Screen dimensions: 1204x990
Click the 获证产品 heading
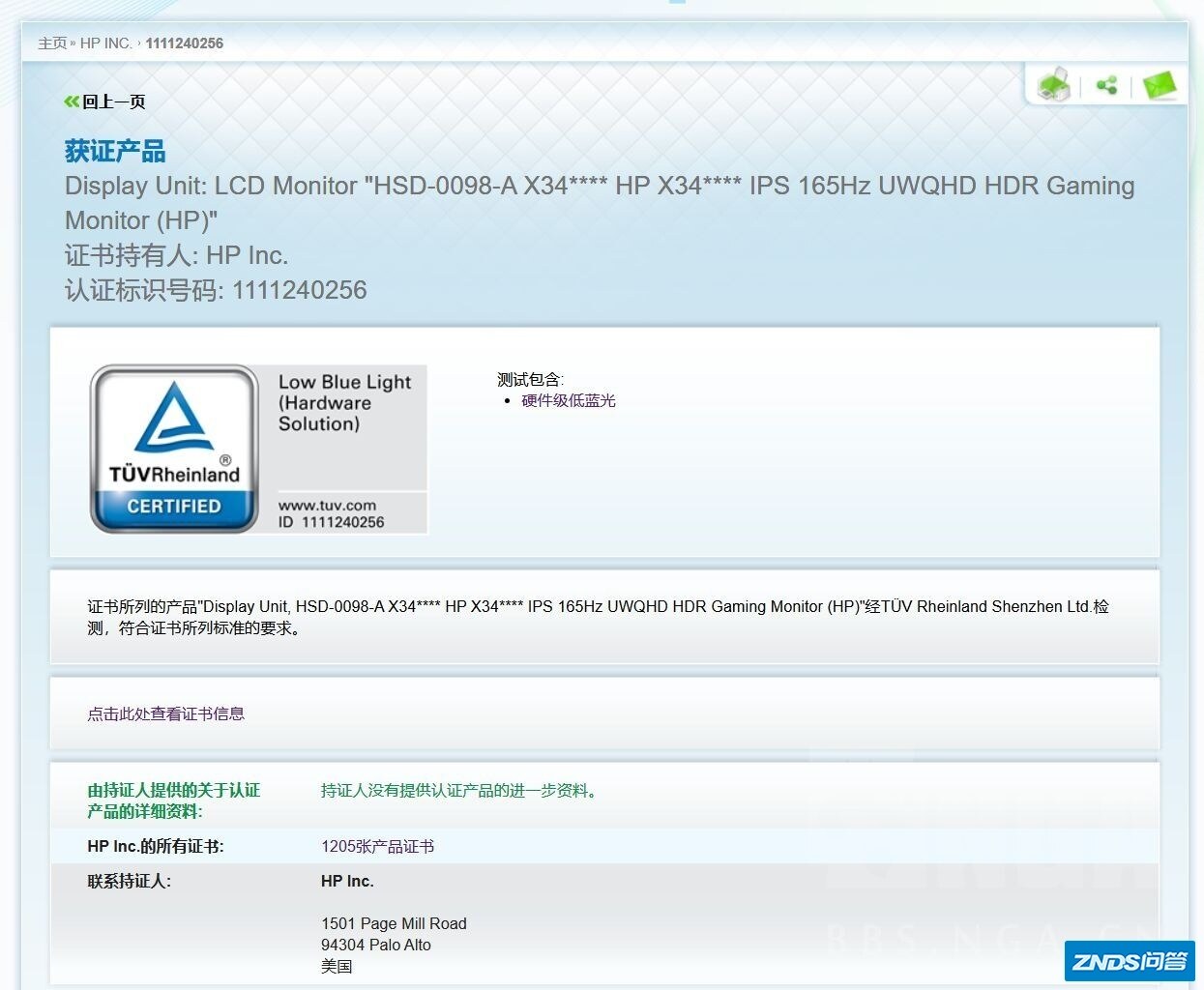115,151
